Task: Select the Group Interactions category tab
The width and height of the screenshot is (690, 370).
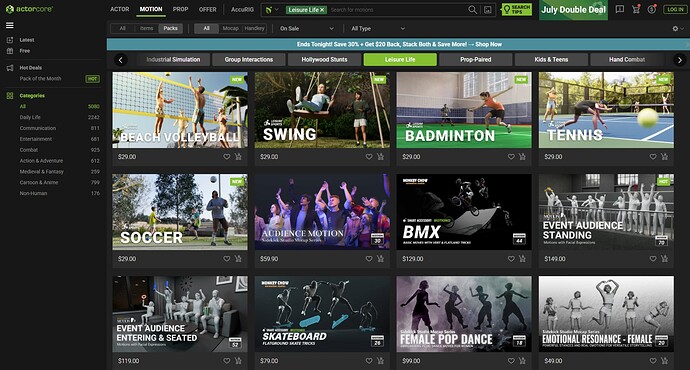Action: (x=249, y=59)
